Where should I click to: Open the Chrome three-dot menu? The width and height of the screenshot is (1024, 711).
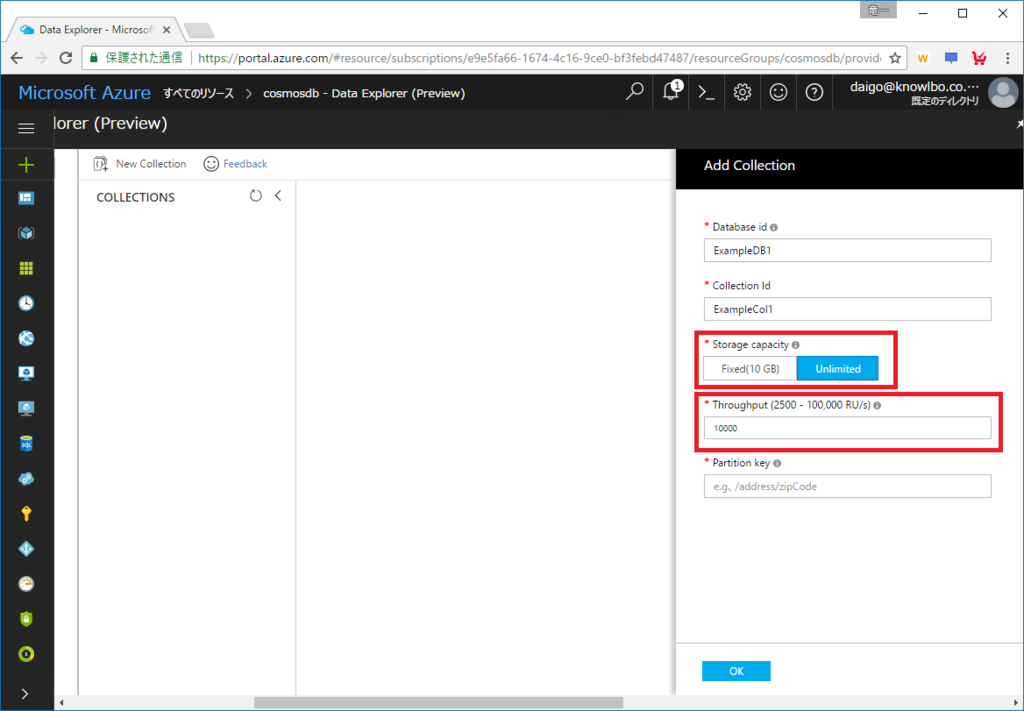point(1008,58)
